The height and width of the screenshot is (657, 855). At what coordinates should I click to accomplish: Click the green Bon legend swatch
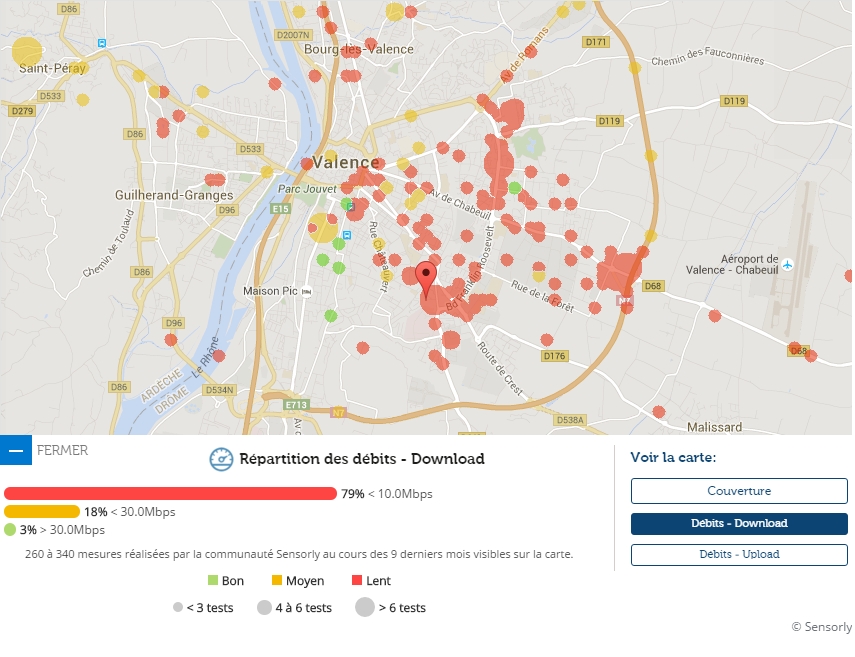(213, 580)
